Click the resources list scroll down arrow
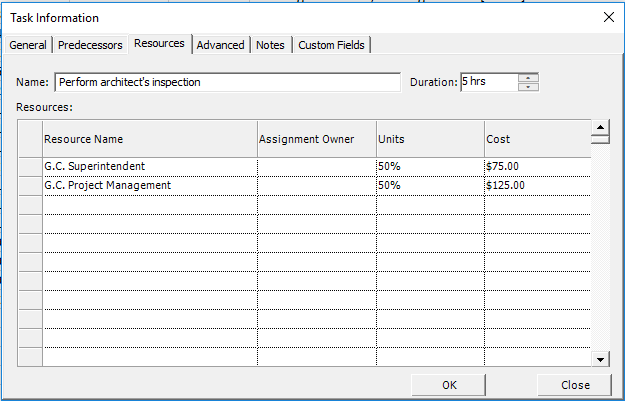 click(600, 360)
